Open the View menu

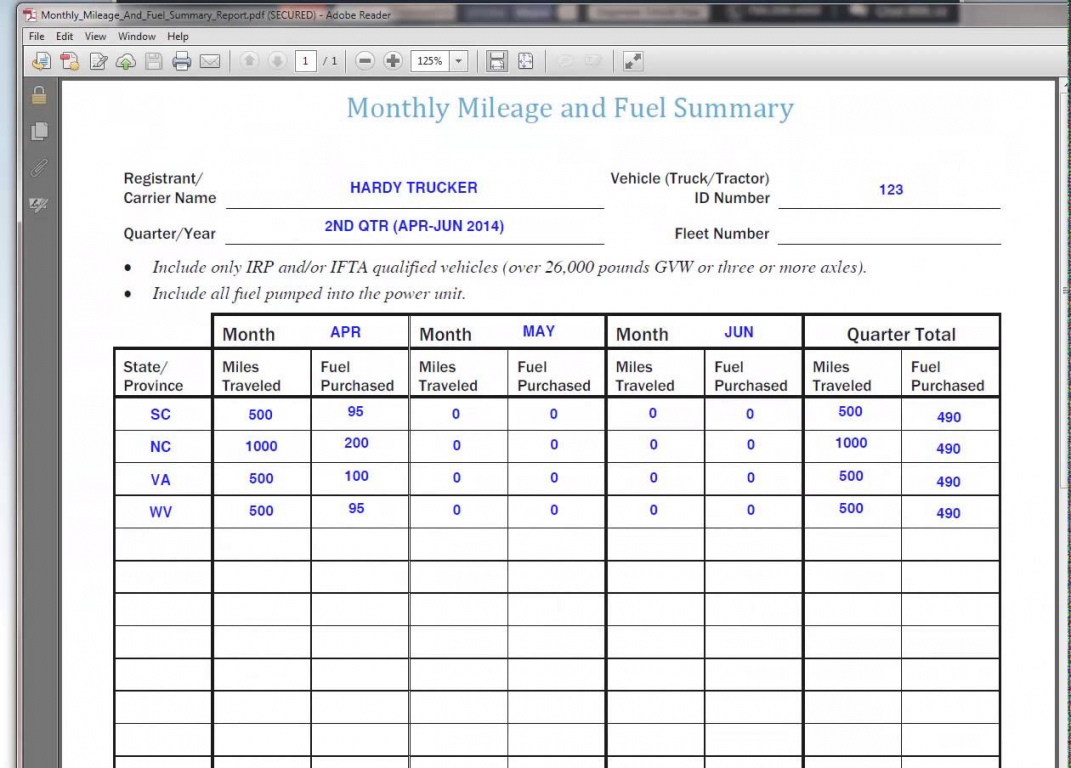click(x=98, y=37)
